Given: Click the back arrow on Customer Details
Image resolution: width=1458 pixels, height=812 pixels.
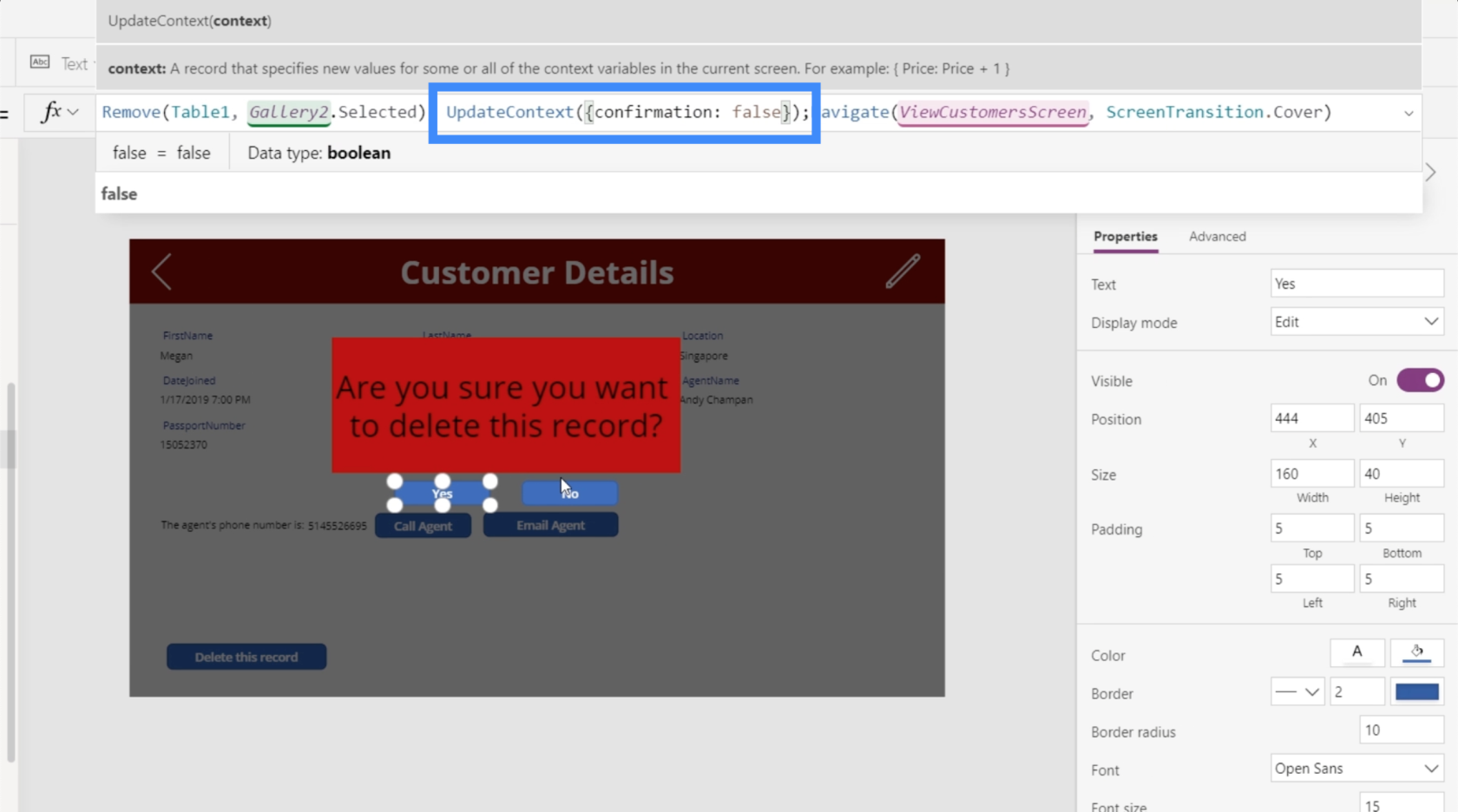Looking at the screenshot, I should 161,272.
